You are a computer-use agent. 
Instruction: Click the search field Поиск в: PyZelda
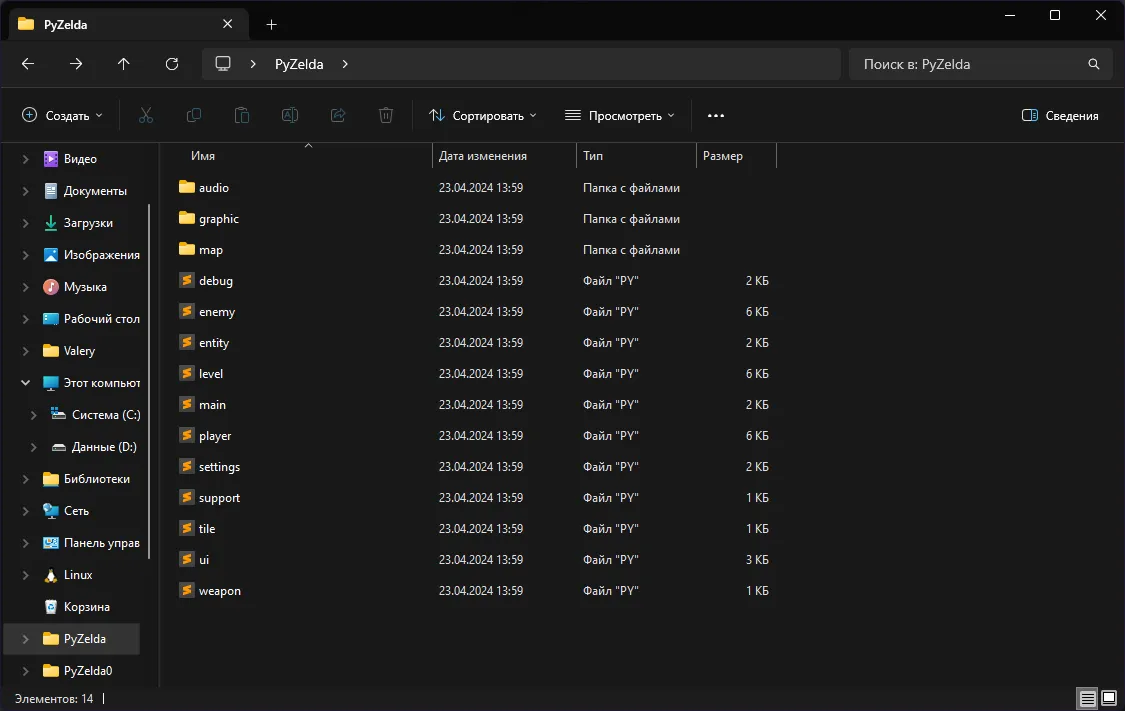(x=970, y=64)
